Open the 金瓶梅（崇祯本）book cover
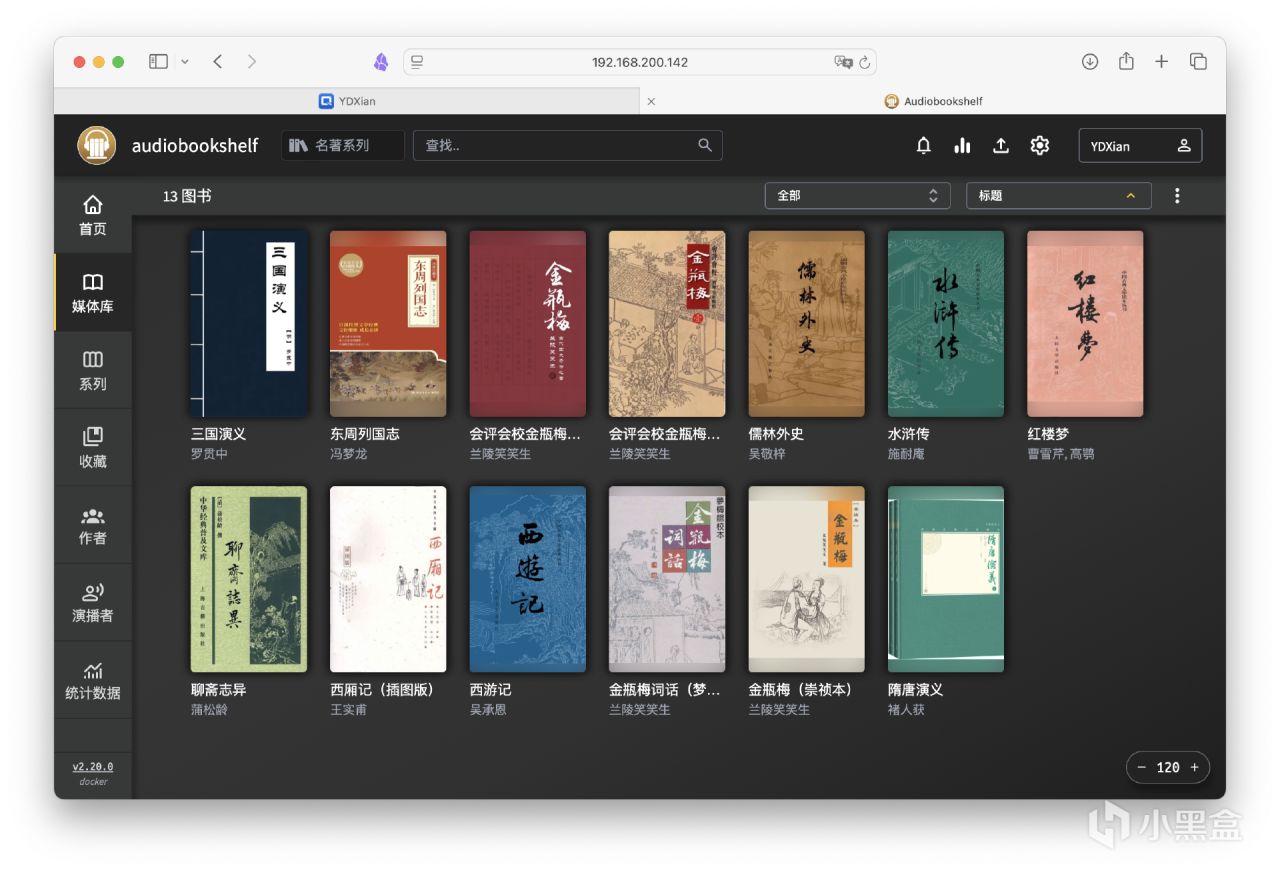1280x871 pixels. 807,579
